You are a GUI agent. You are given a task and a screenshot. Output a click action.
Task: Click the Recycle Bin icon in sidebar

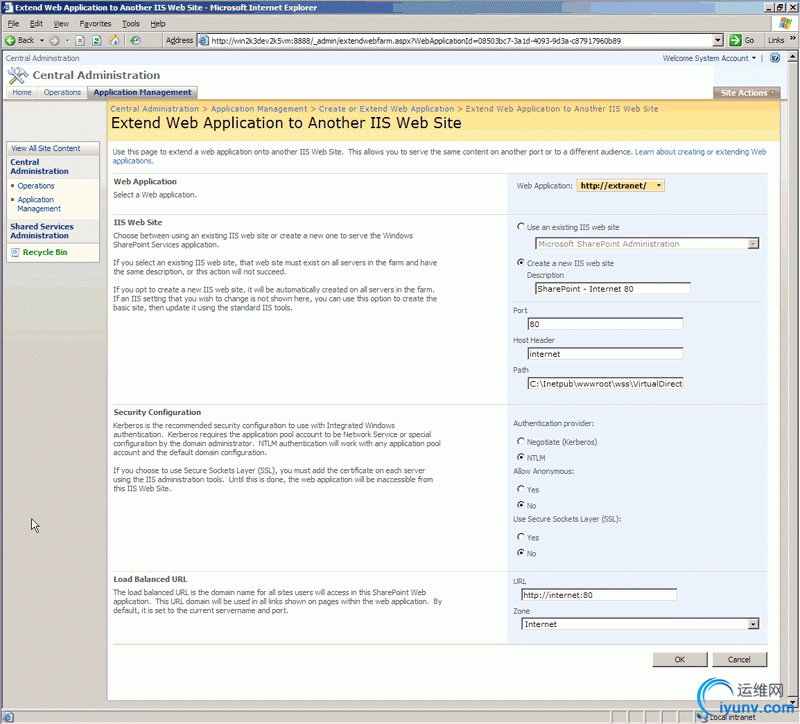pos(15,252)
